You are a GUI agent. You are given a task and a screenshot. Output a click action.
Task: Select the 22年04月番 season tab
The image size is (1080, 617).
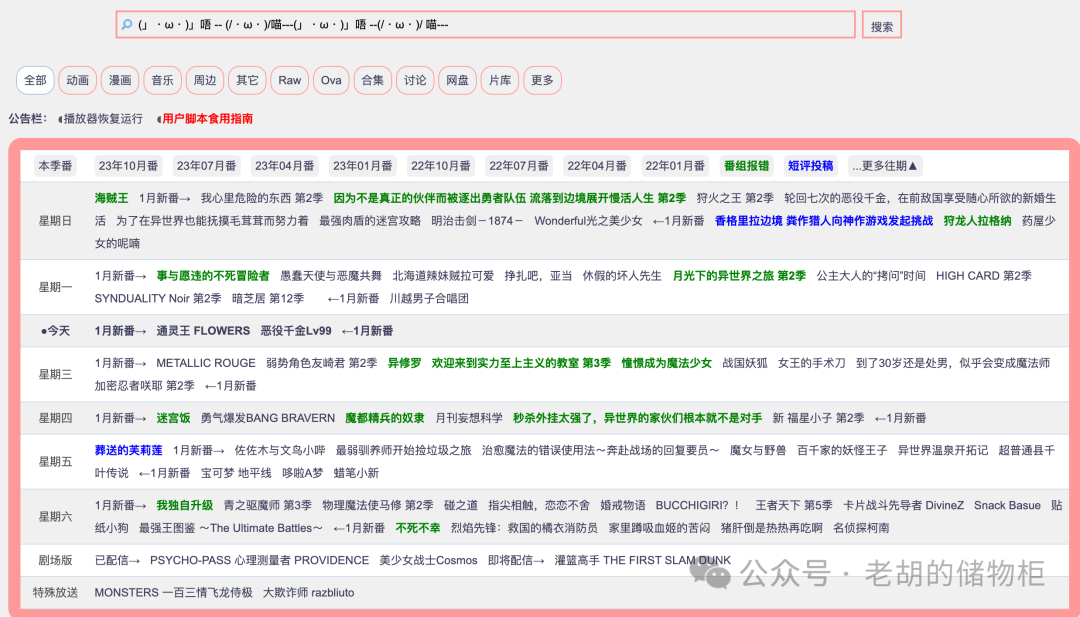tap(597, 166)
